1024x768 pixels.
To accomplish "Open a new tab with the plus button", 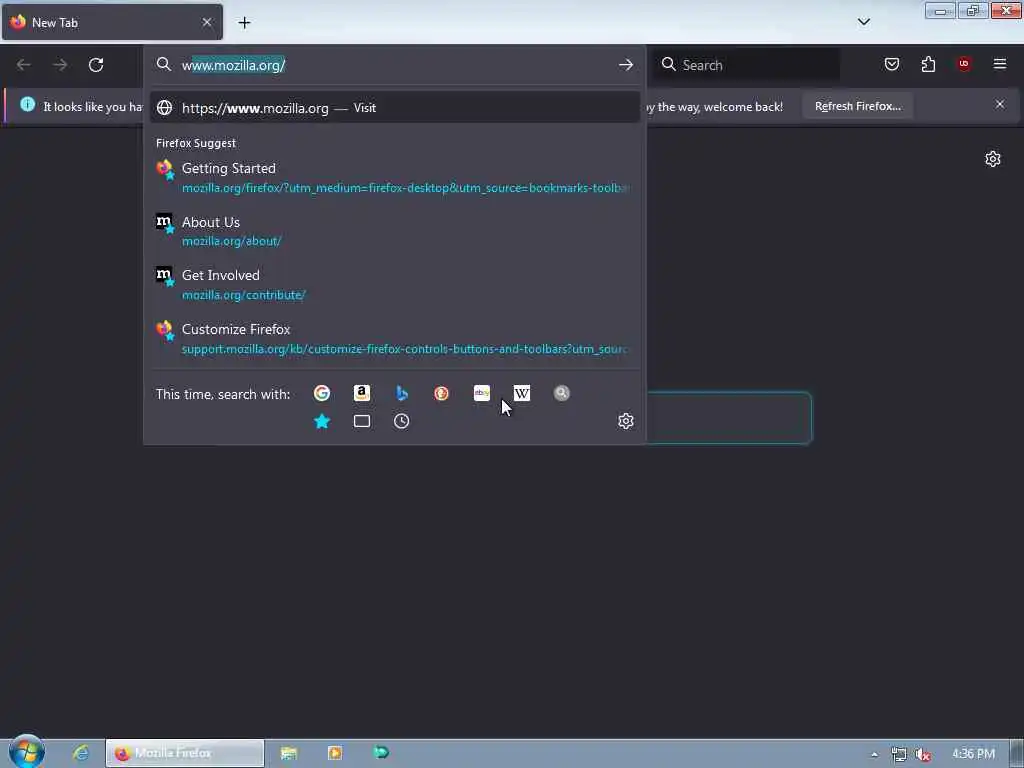I will [244, 23].
